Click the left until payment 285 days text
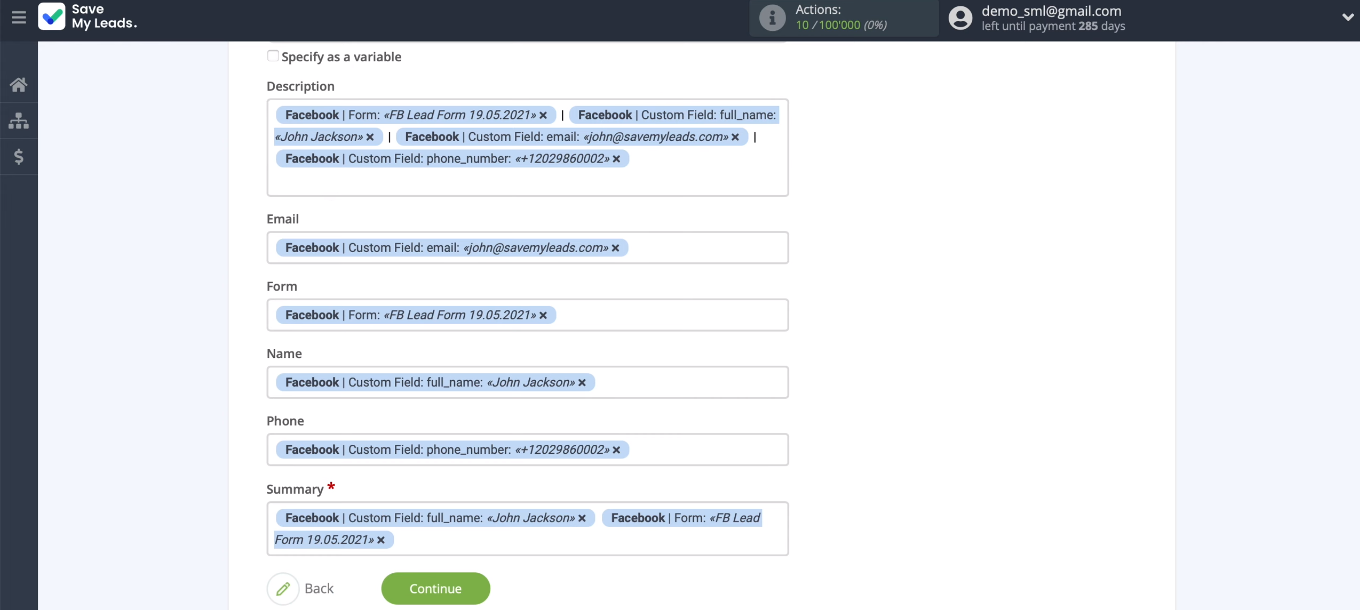This screenshot has width=1360, height=610. pos(1053,27)
